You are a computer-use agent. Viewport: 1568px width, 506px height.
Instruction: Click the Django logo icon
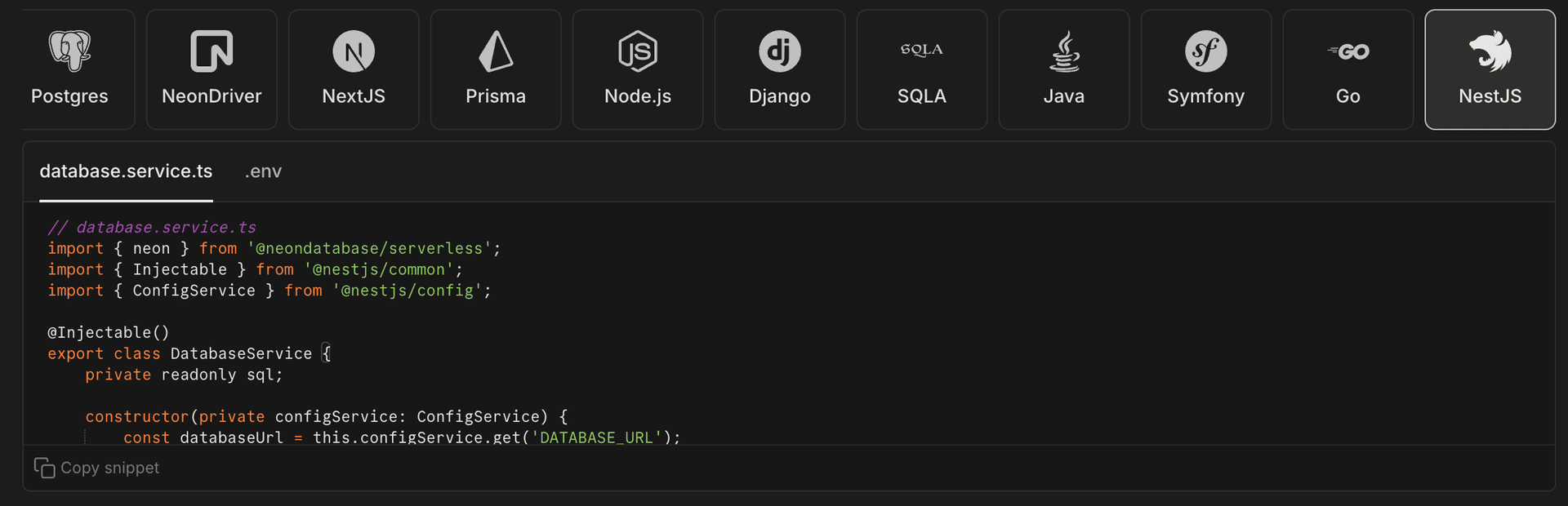pos(780,51)
